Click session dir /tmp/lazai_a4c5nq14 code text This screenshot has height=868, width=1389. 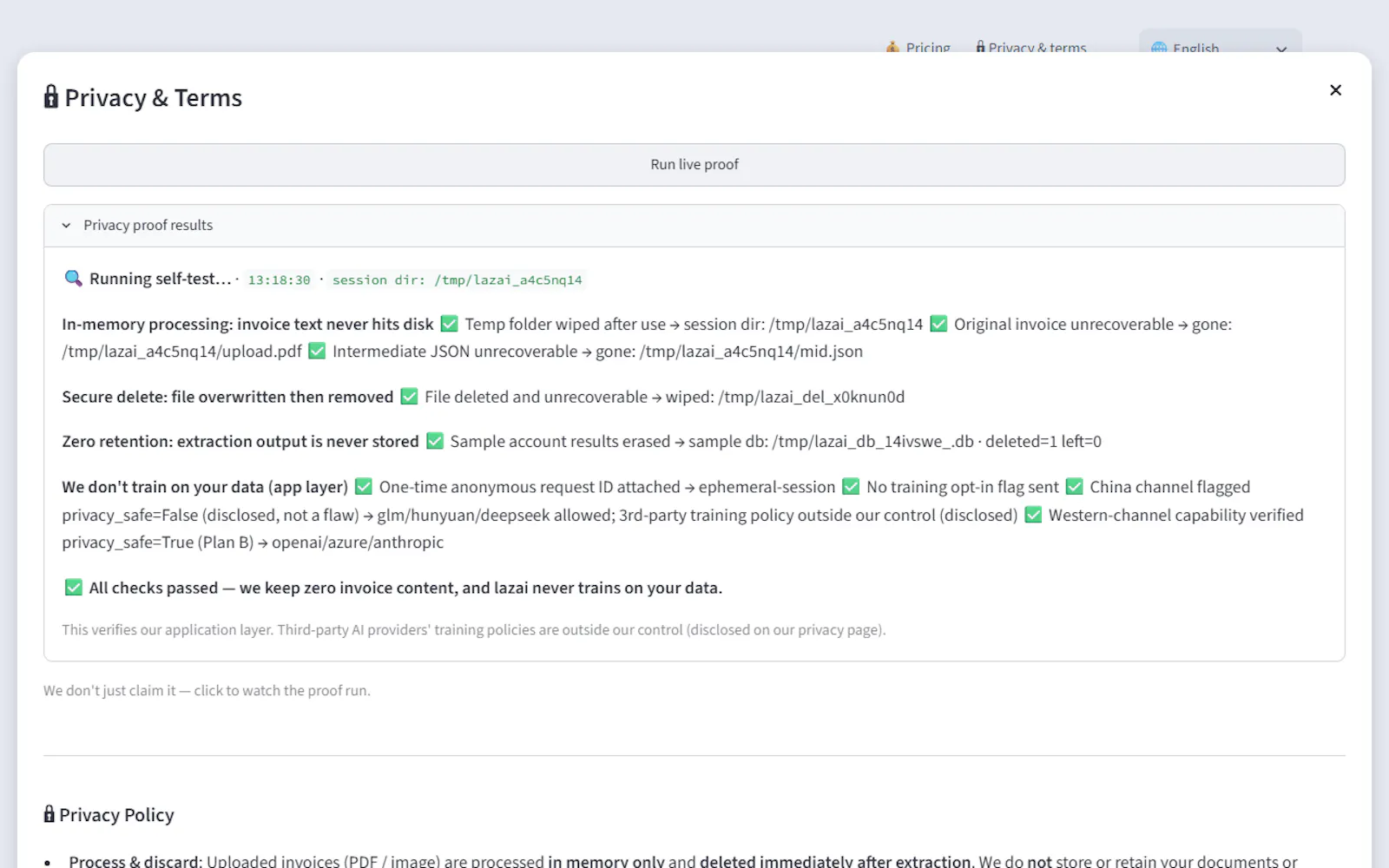(457, 279)
